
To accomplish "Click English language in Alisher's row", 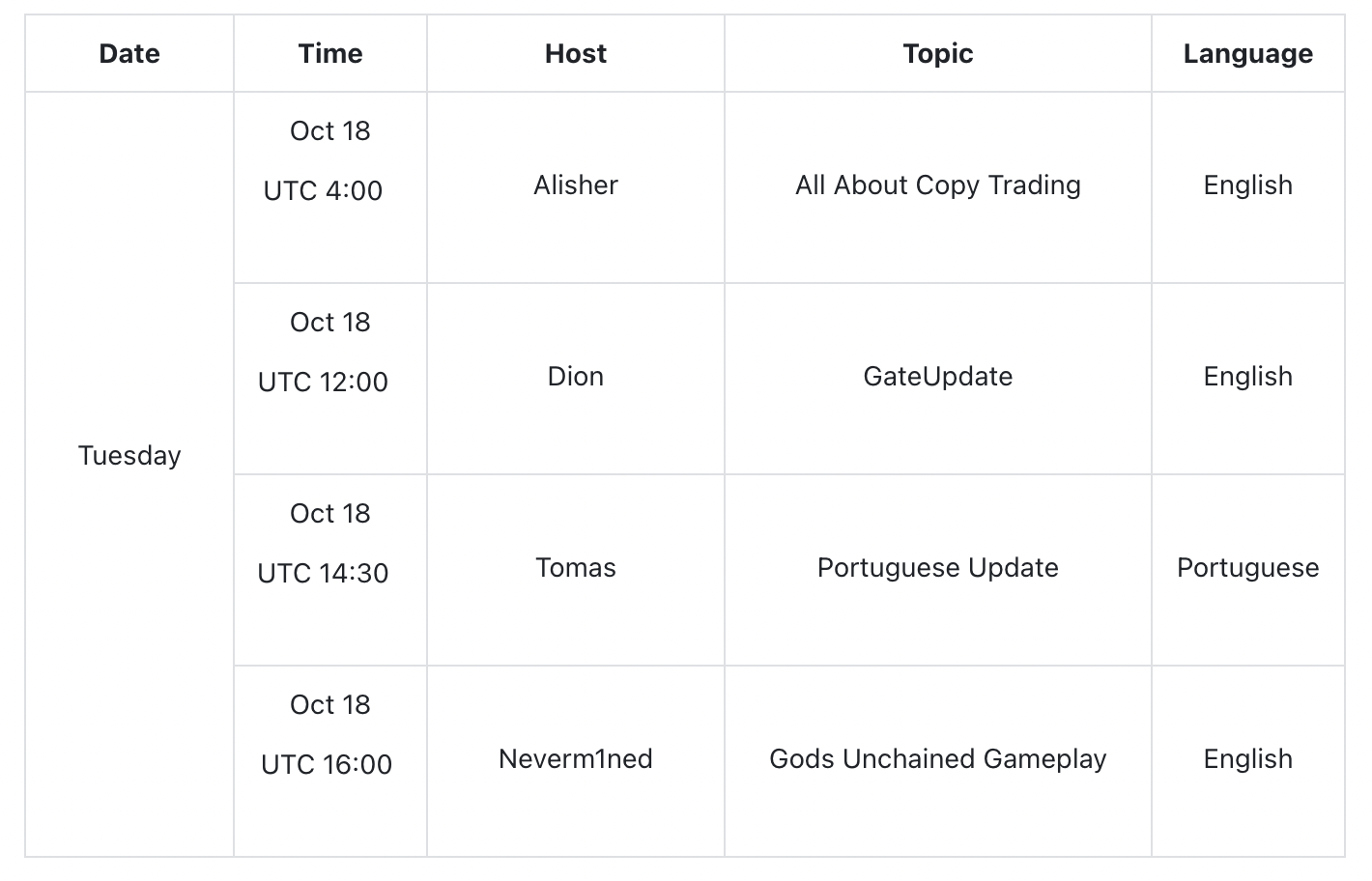I will tap(1247, 185).
